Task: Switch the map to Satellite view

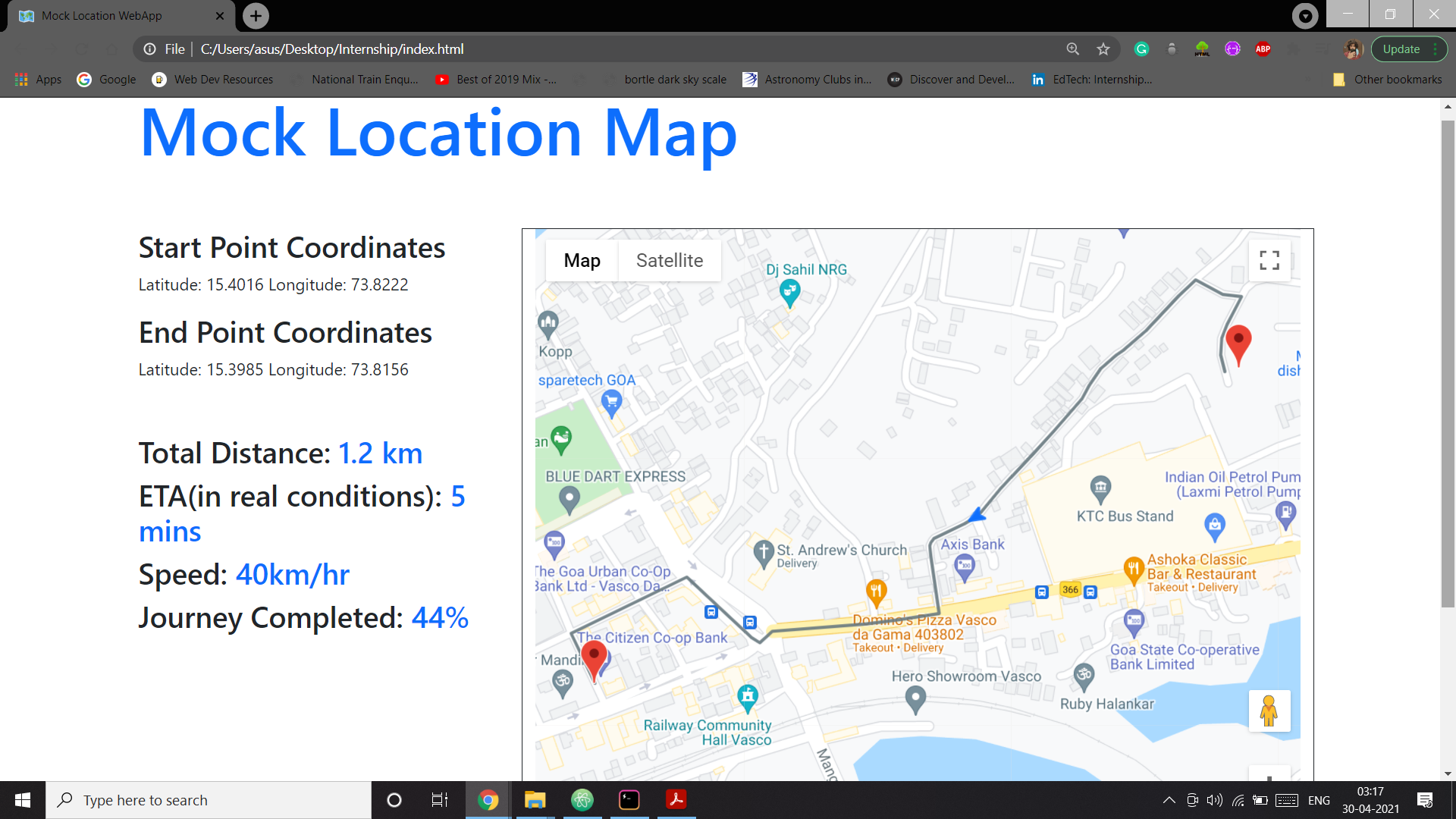Action: pyautogui.click(x=670, y=260)
